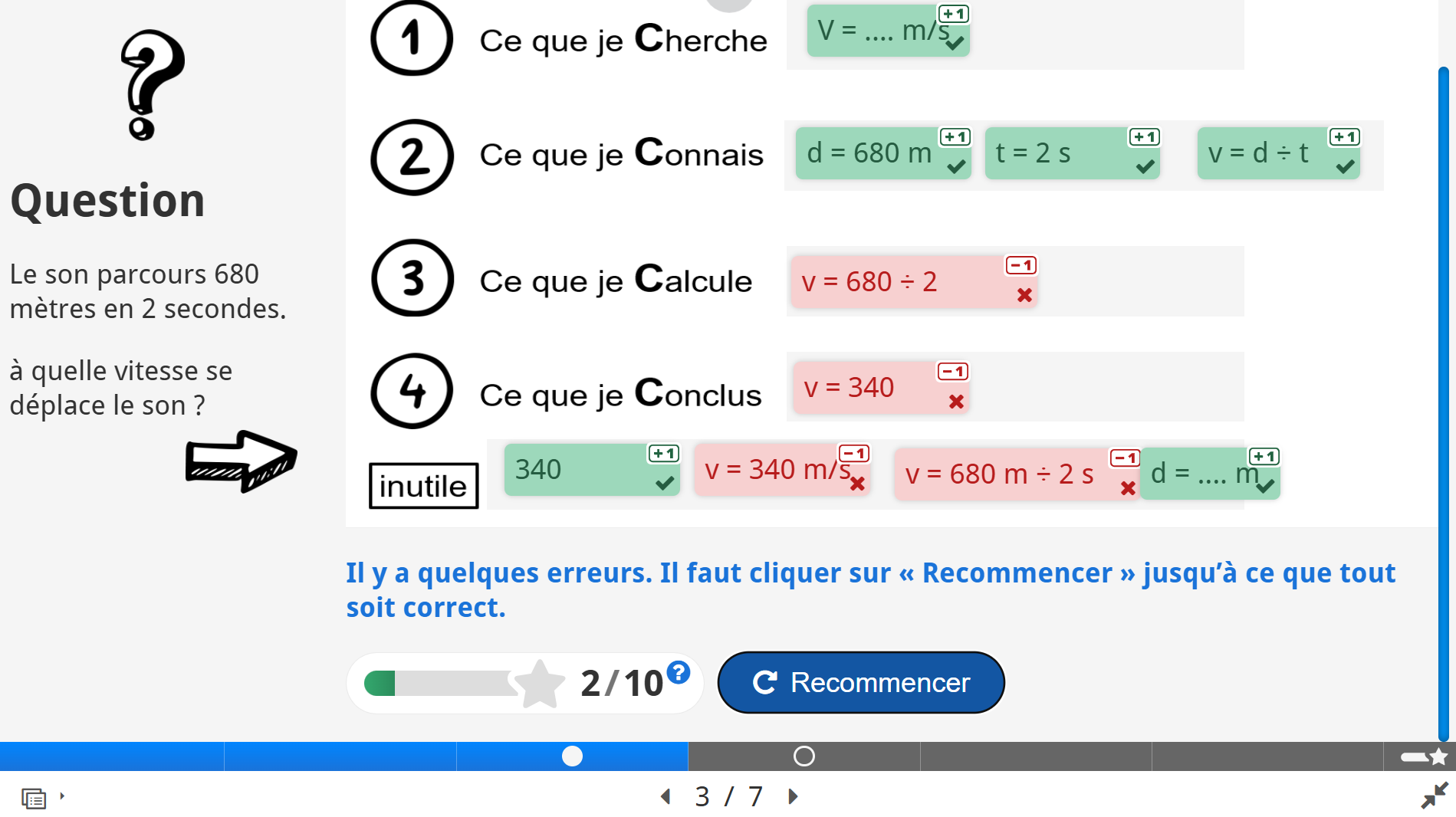Click the star icon on score bar
The width and height of the screenshot is (1456, 817).
tap(539, 684)
